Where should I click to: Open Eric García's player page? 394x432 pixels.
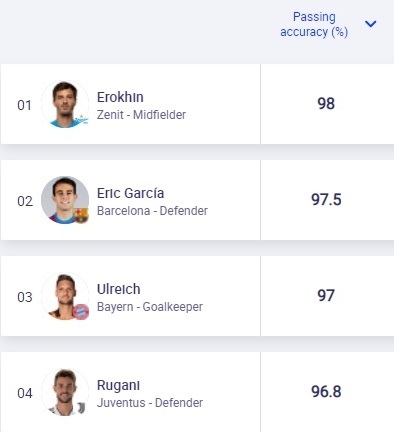point(130,193)
